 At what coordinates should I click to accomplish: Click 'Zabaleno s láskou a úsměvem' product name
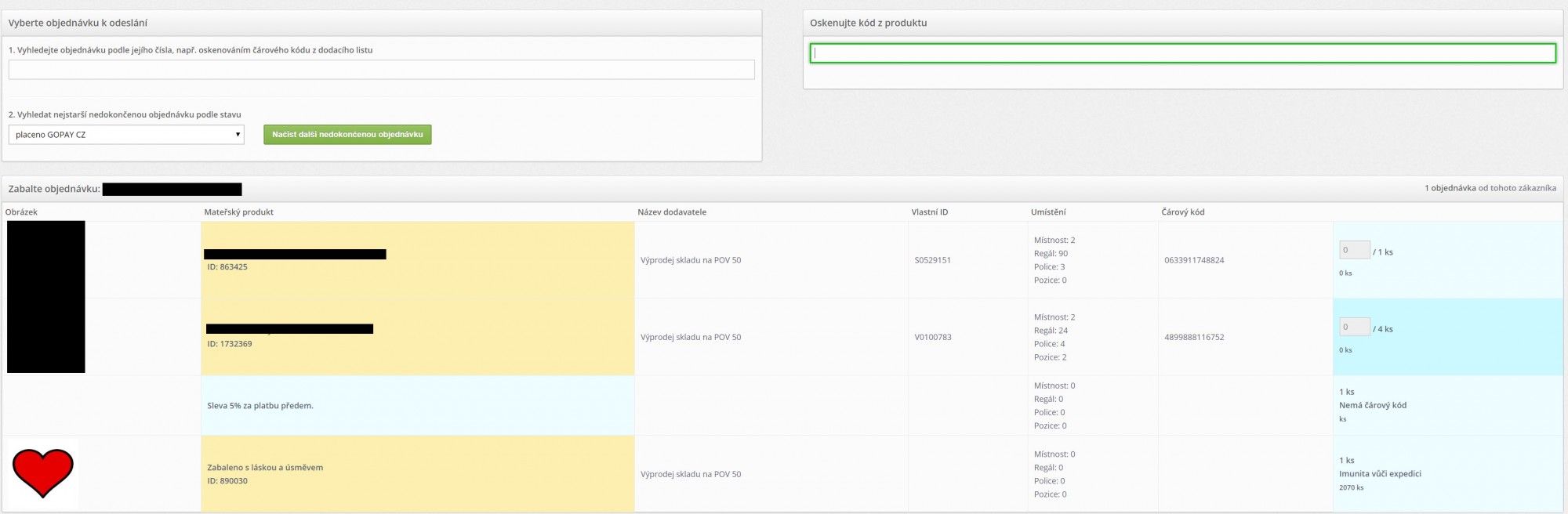(x=265, y=468)
